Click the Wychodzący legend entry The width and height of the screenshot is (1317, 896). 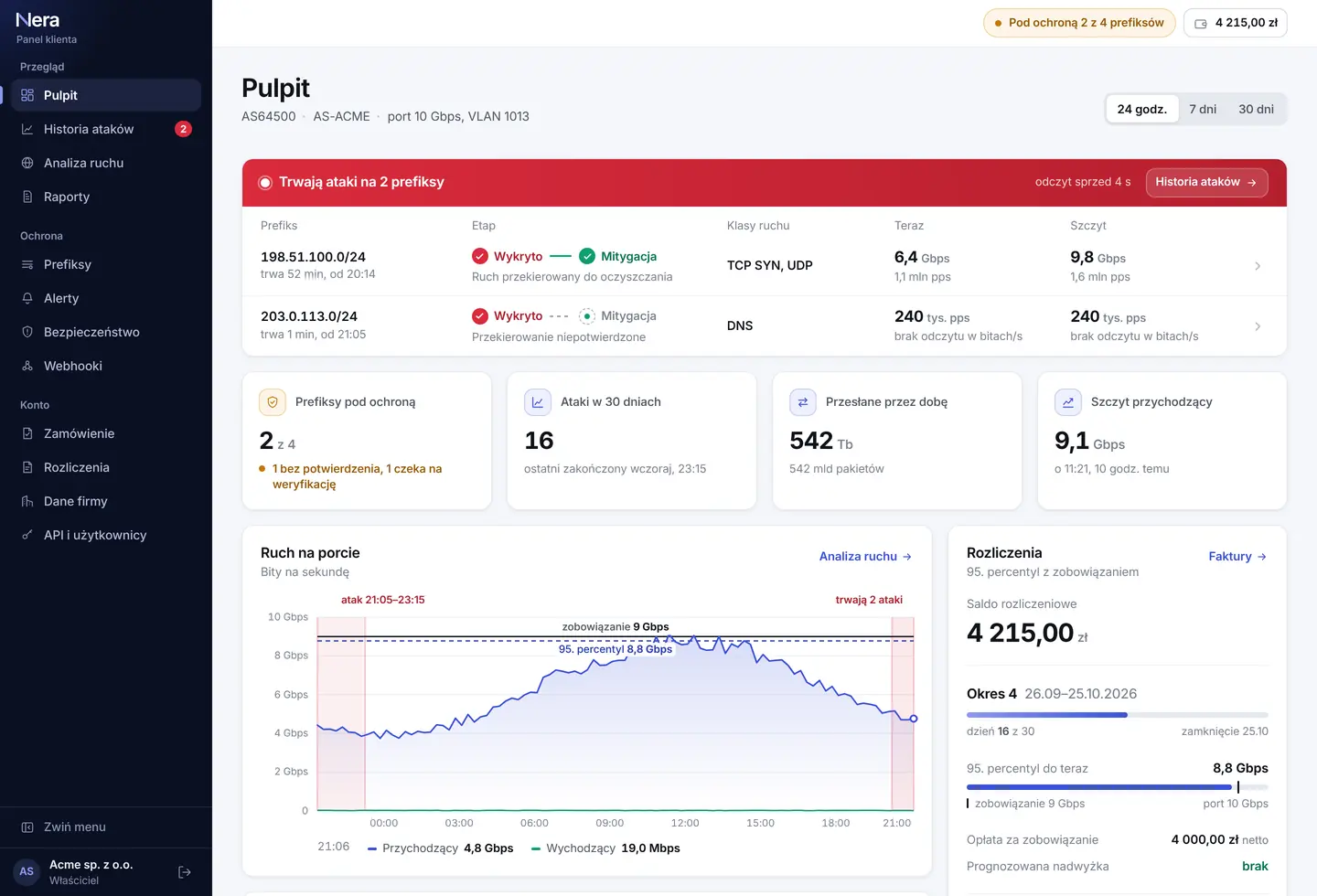[605, 848]
